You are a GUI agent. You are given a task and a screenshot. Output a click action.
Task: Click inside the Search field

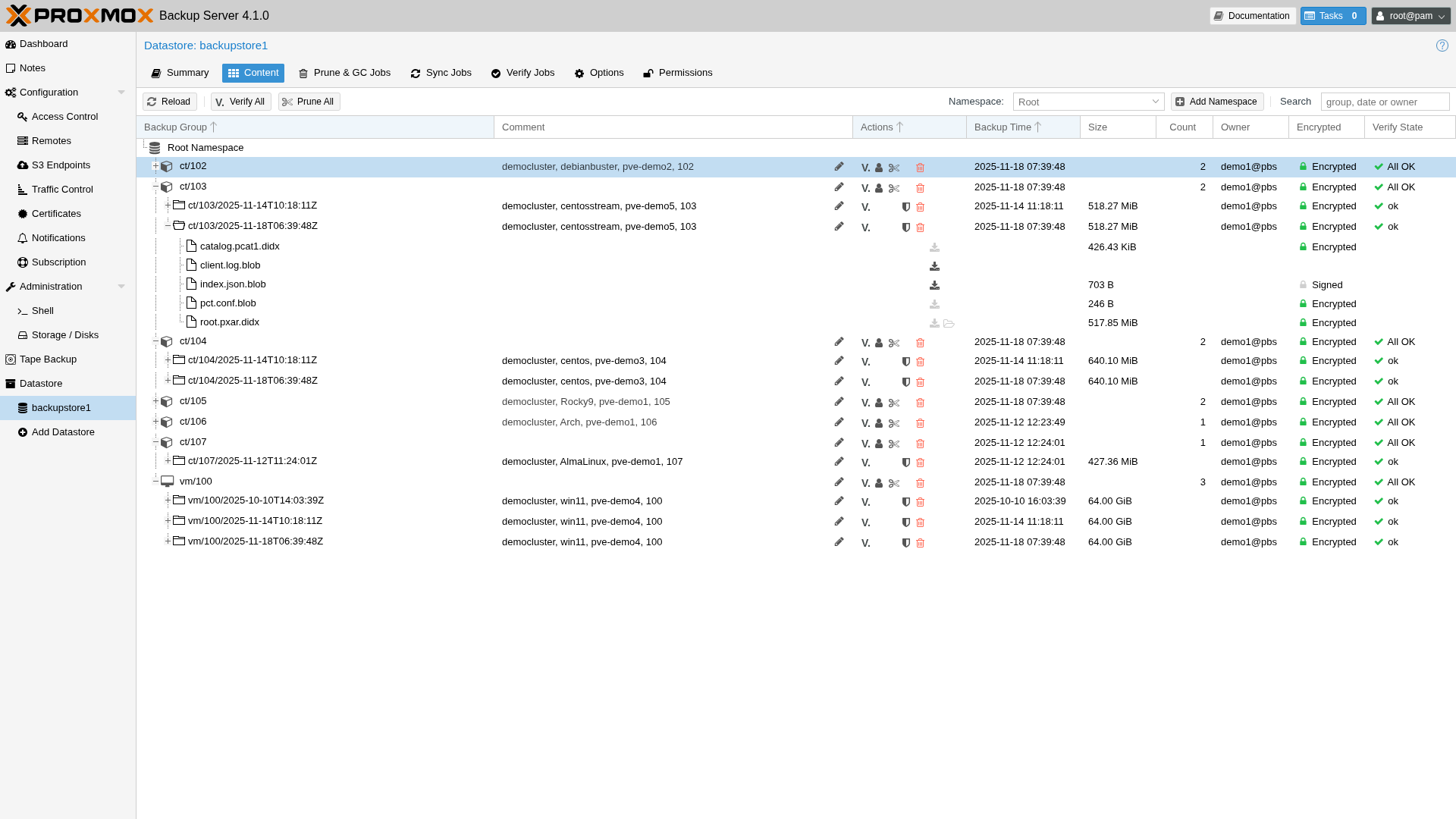coord(1385,101)
